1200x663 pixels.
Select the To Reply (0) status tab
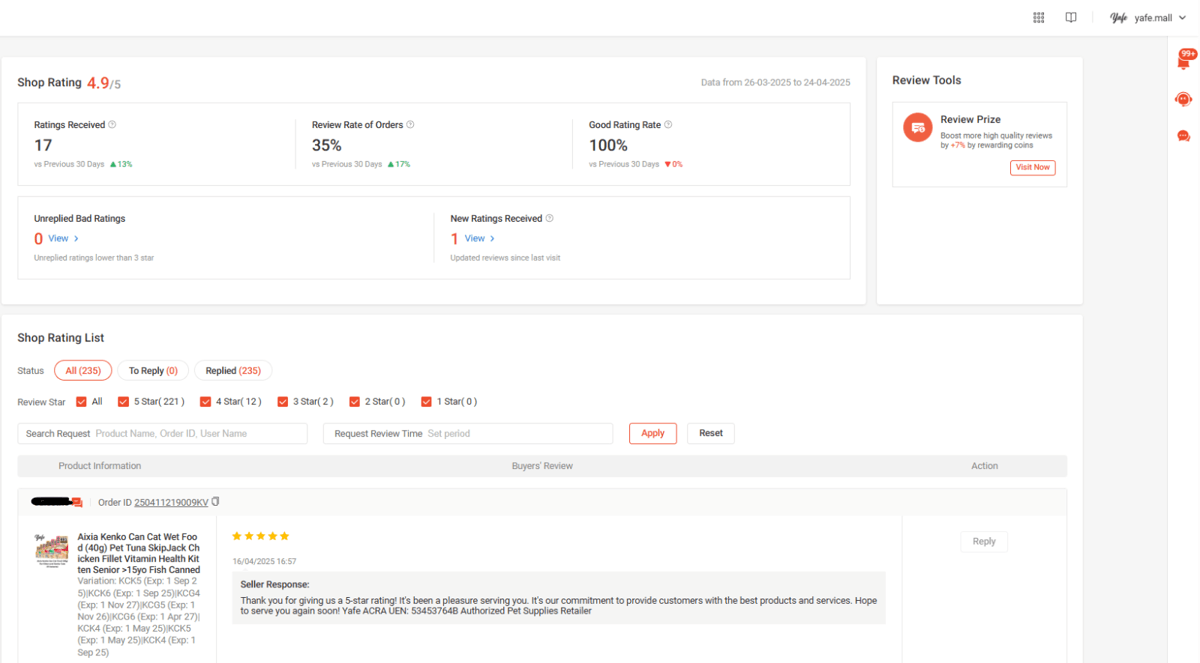(153, 370)
